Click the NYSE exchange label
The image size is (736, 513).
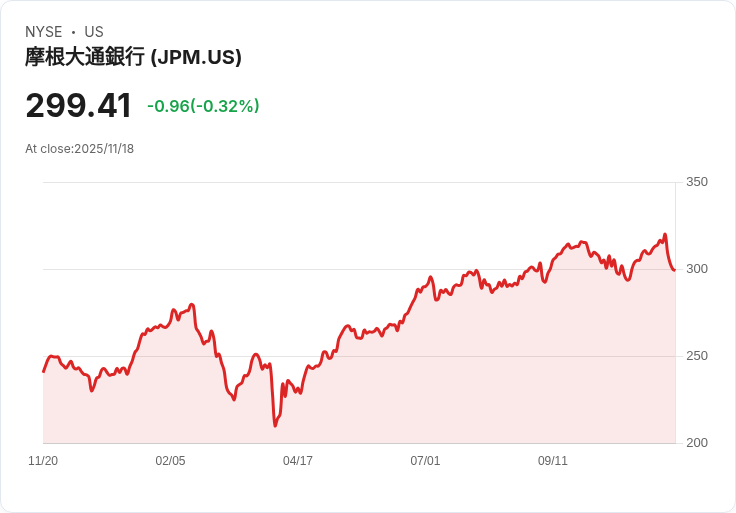[x=43, y=32]
